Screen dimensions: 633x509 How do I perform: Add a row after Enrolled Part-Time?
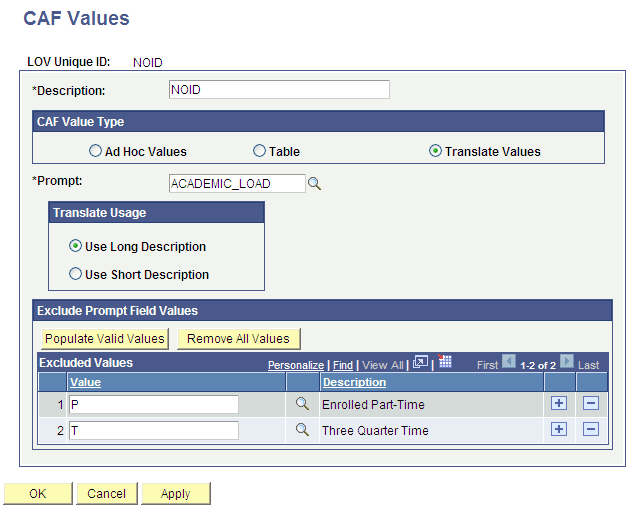[559, 403]
